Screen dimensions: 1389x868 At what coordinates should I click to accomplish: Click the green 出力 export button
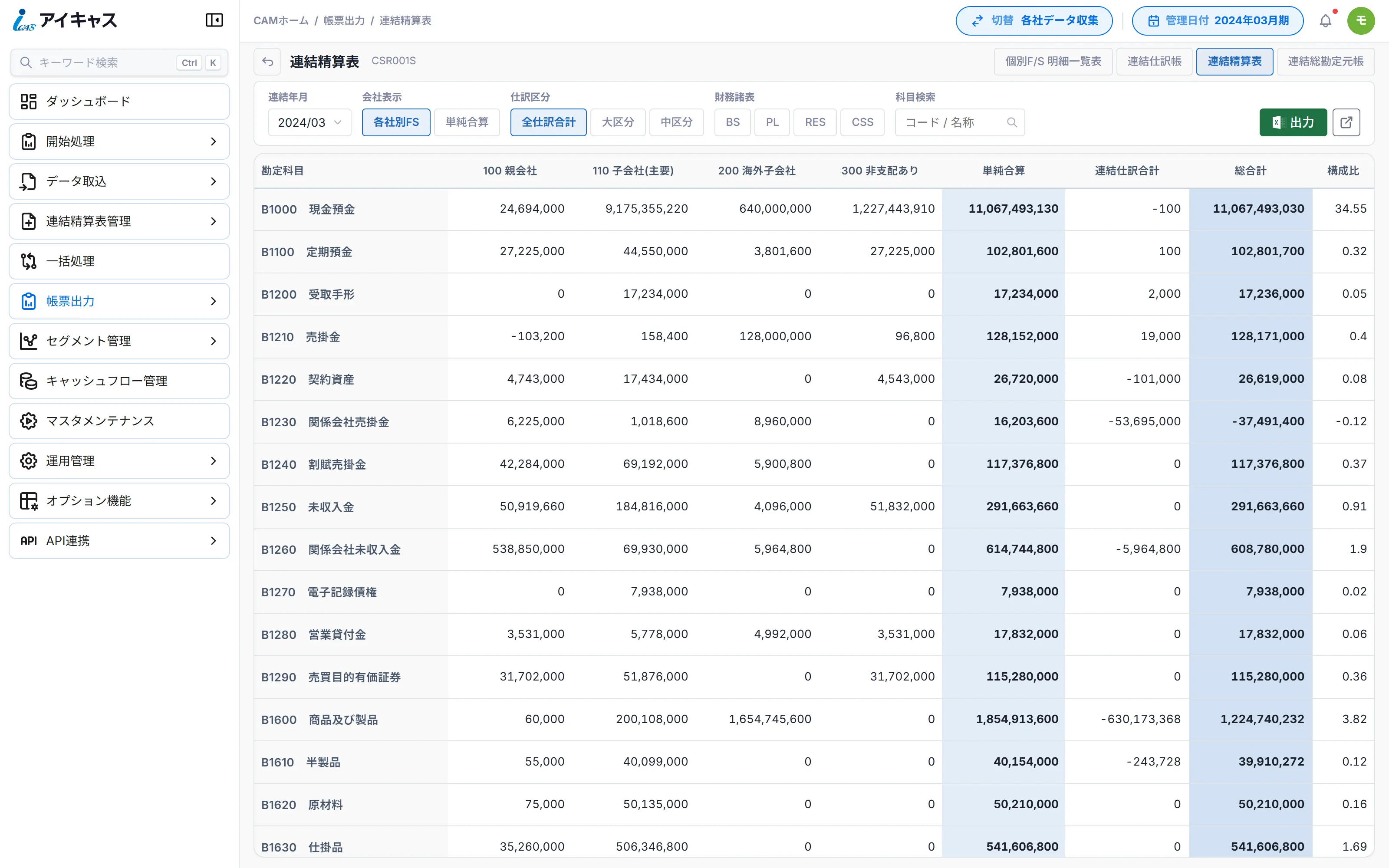click(x=1293, y=122)
